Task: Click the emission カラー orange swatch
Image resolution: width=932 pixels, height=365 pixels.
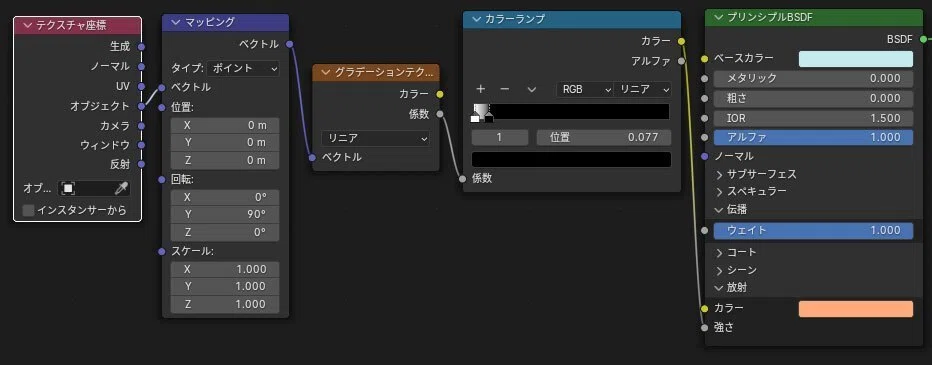Action: click(855, 309)
